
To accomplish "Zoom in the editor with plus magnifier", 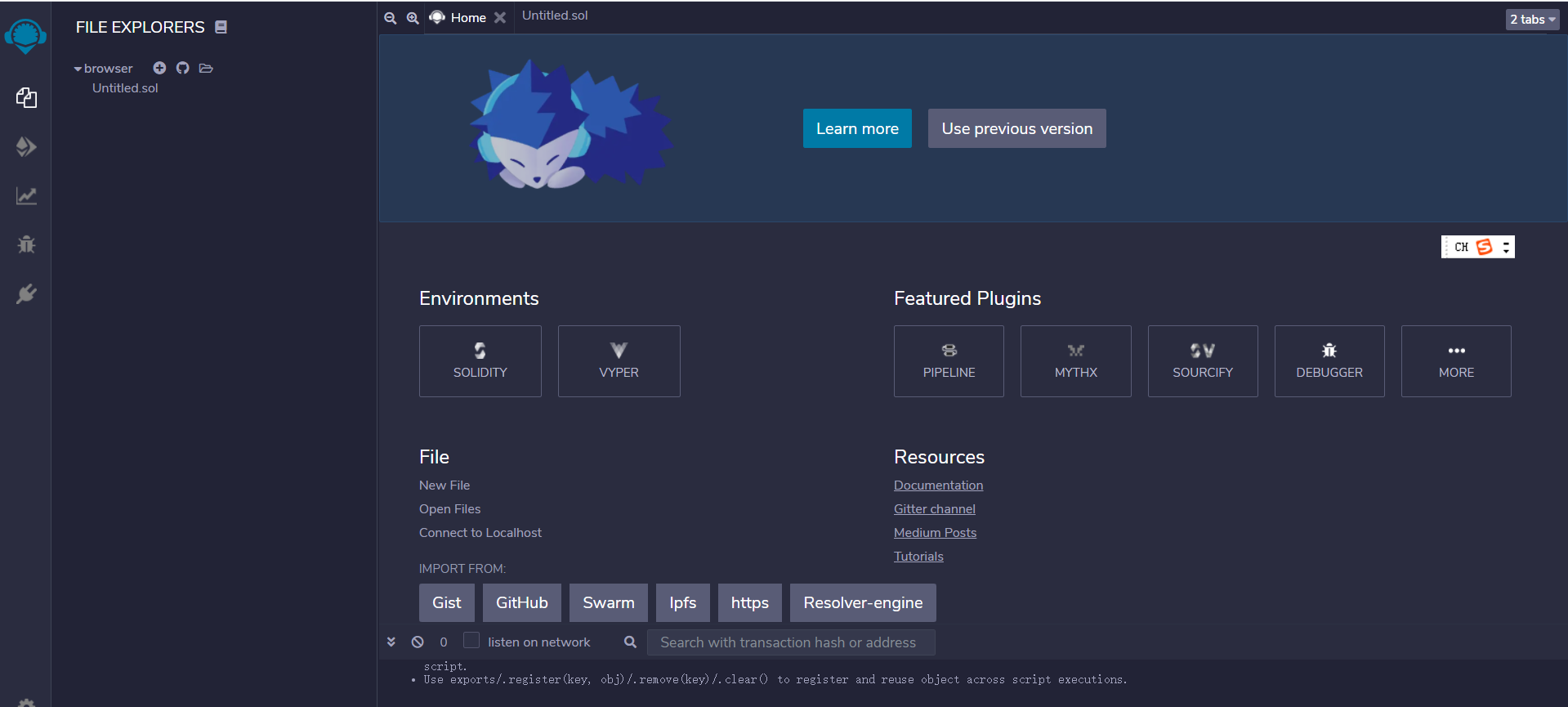I will click(413, 18).
